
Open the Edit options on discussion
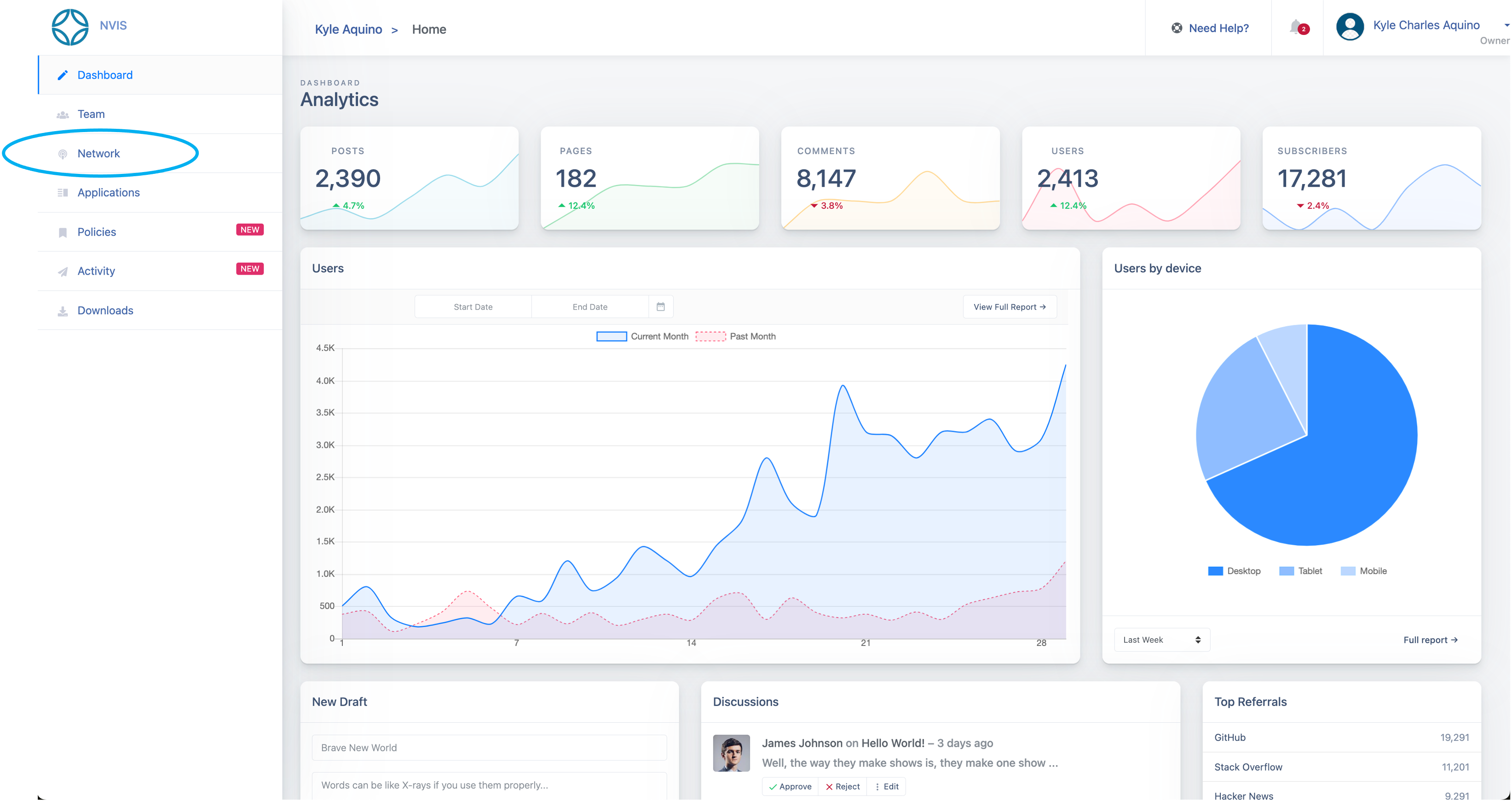[886, 786]
